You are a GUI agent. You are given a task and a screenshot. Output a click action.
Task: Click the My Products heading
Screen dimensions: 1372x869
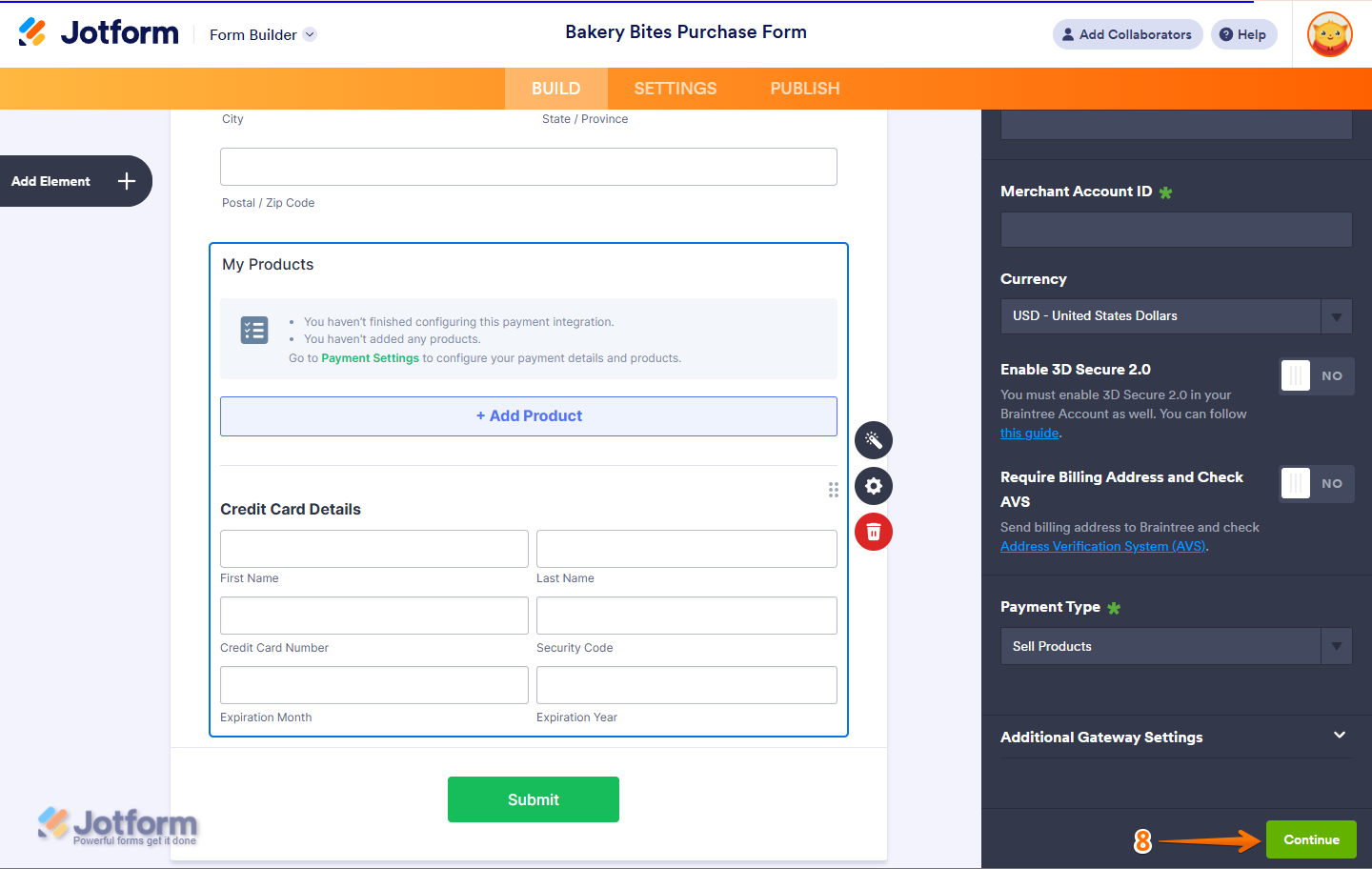point(268,265)
